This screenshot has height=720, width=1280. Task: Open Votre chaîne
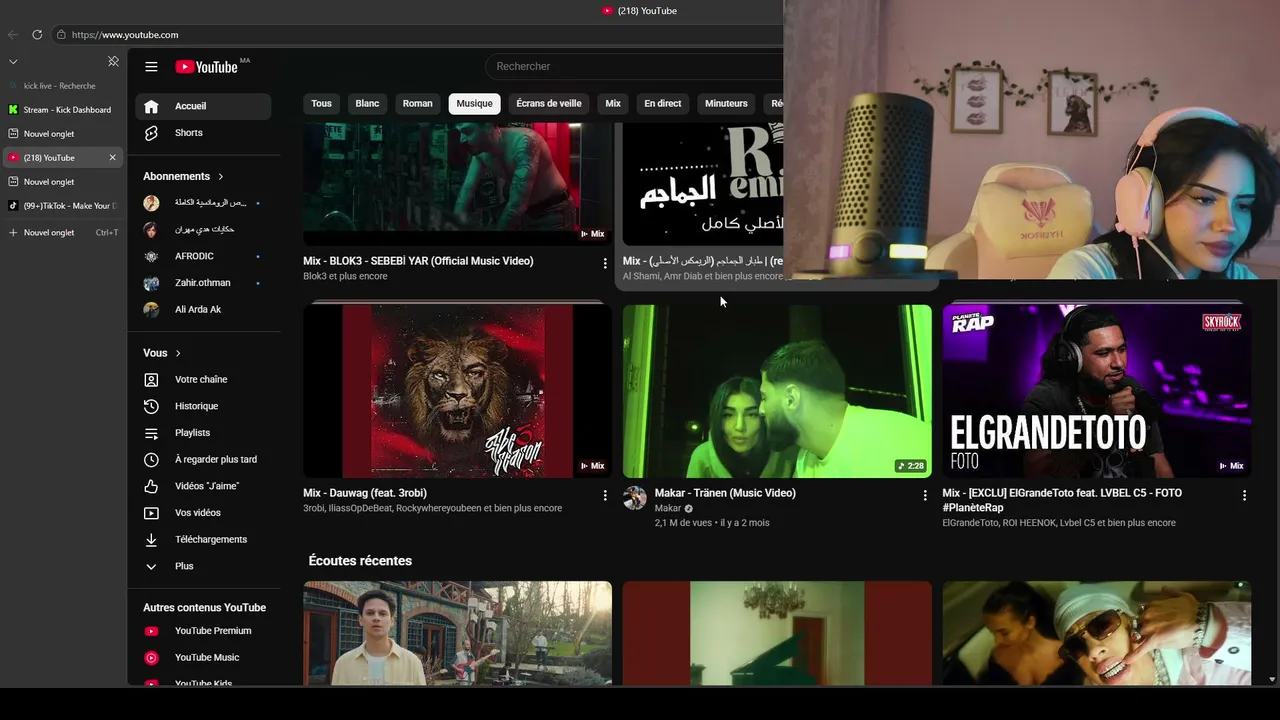click(x=203, y=380)
